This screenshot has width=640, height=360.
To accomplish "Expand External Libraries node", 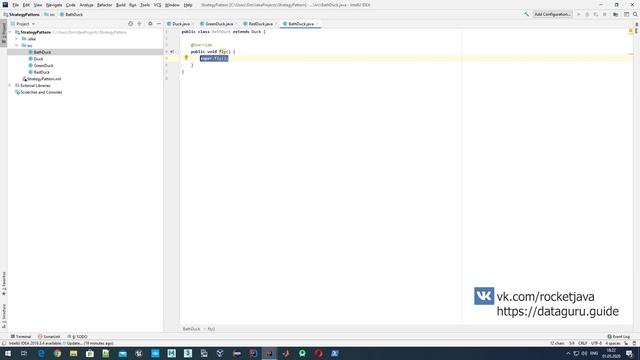I will point(11,86).
